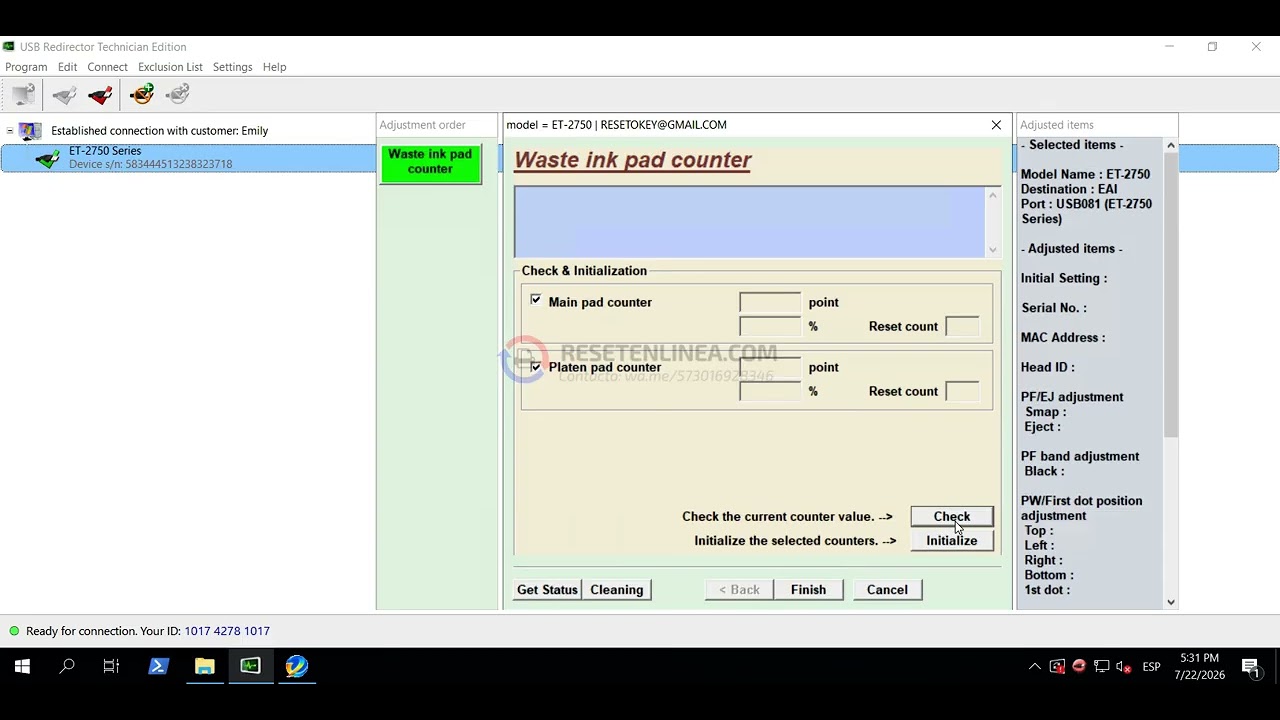
Task: Click the Main pad Reset count field
Action: click(962, 326)
